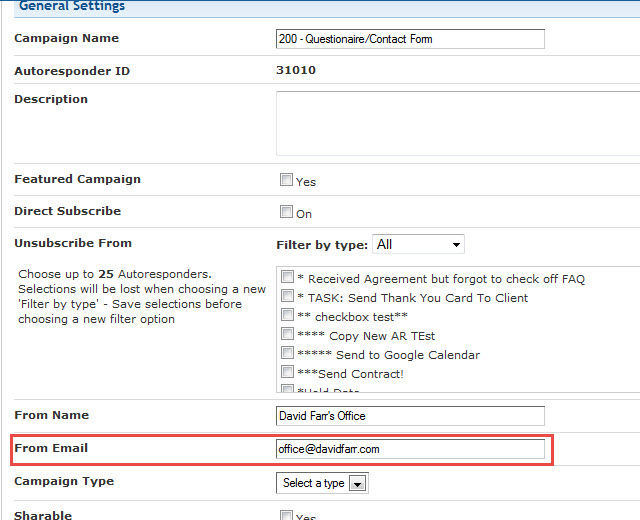The height and width of the screenshot is (520, 640).
Task: Select the '** checkbox test**' autoresponder checkbox
Action: 288,316
